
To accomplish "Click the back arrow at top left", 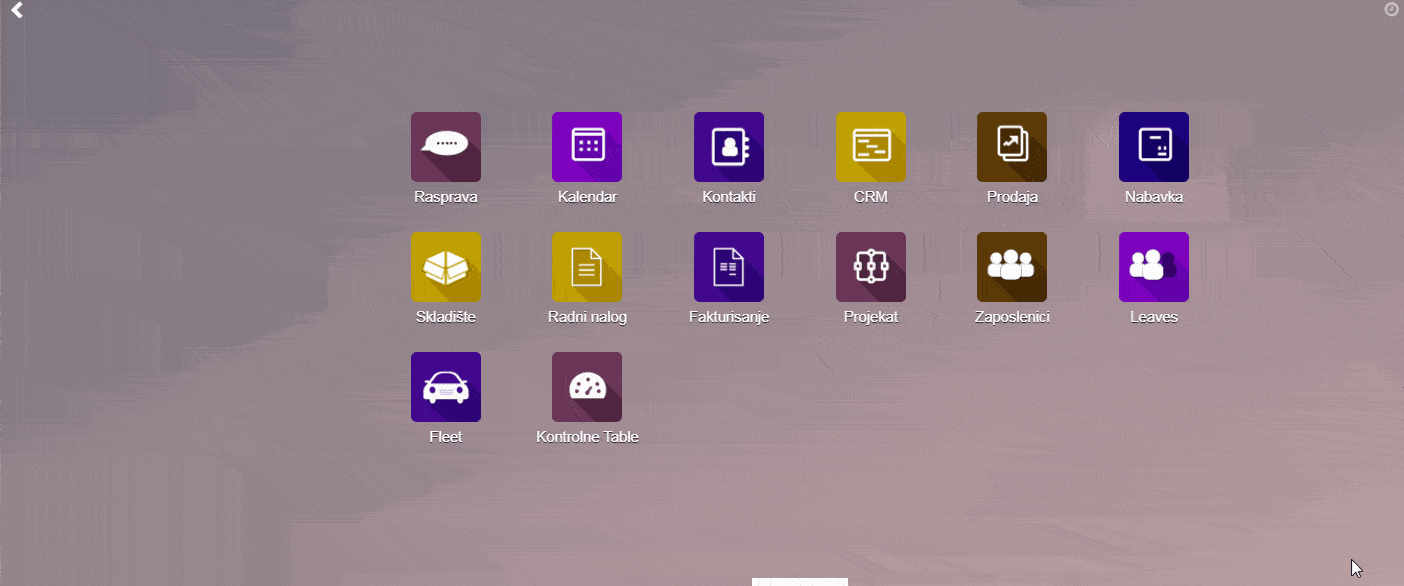I will tap(17, 10).
